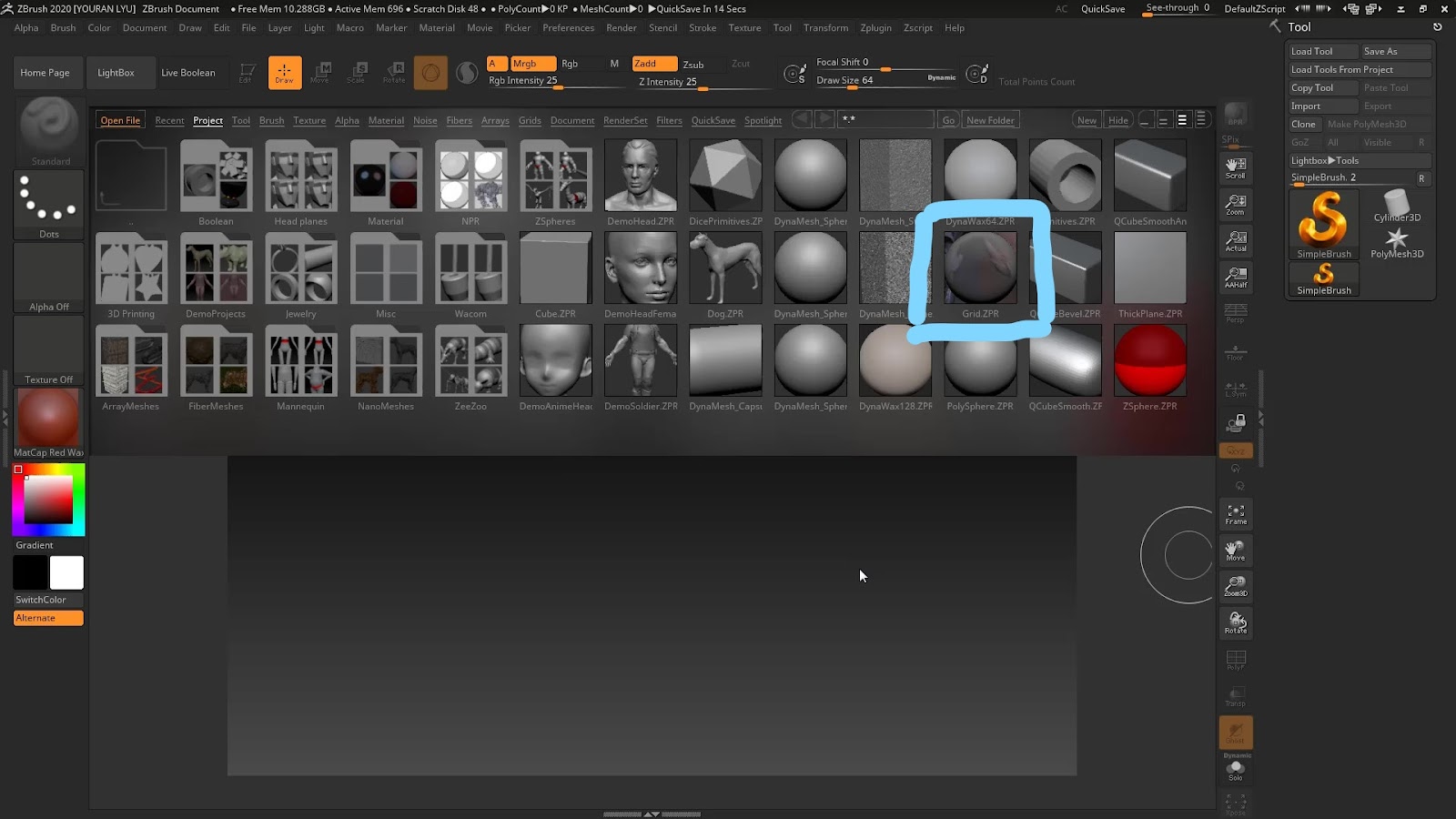The image size is (1456, 819).
Task: Click the orange Gizmo 3D icon beside Rotate
Action: 430,73
